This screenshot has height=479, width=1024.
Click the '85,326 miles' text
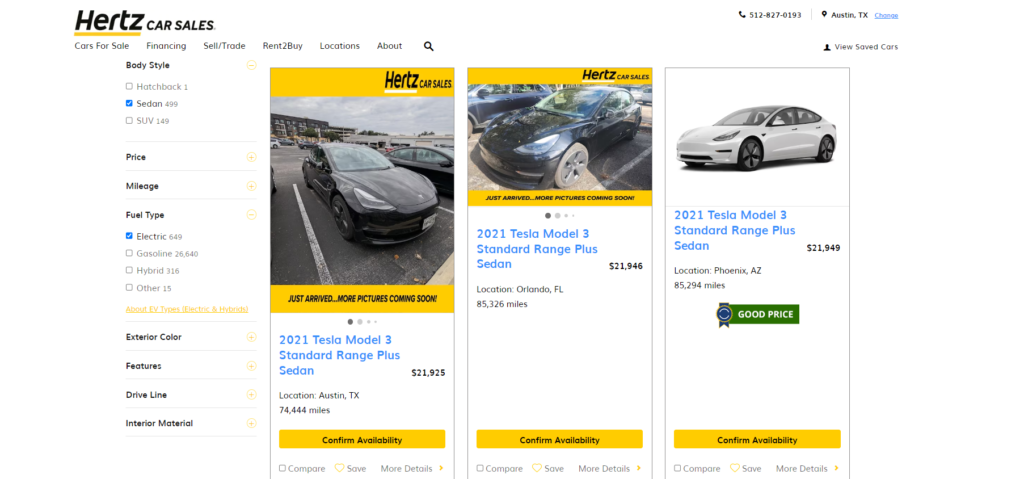[502, 304]
